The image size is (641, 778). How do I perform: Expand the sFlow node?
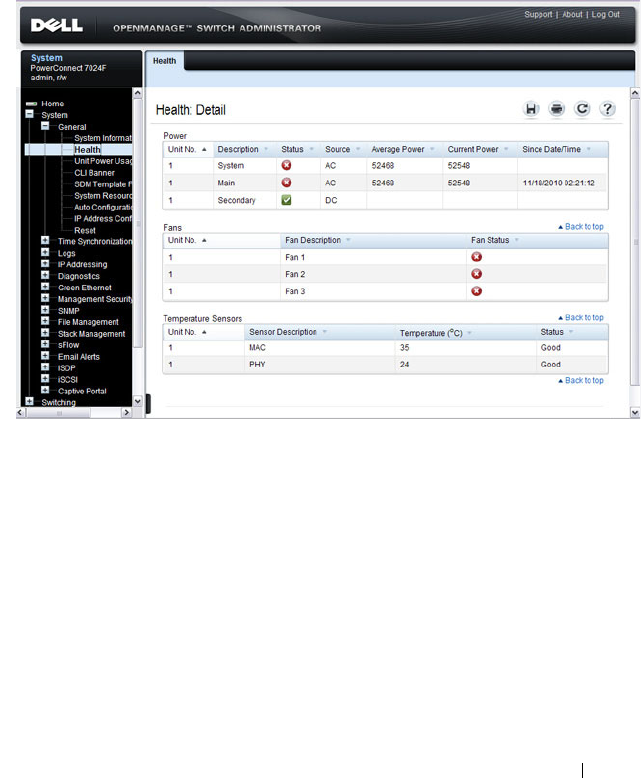point(45,344)
